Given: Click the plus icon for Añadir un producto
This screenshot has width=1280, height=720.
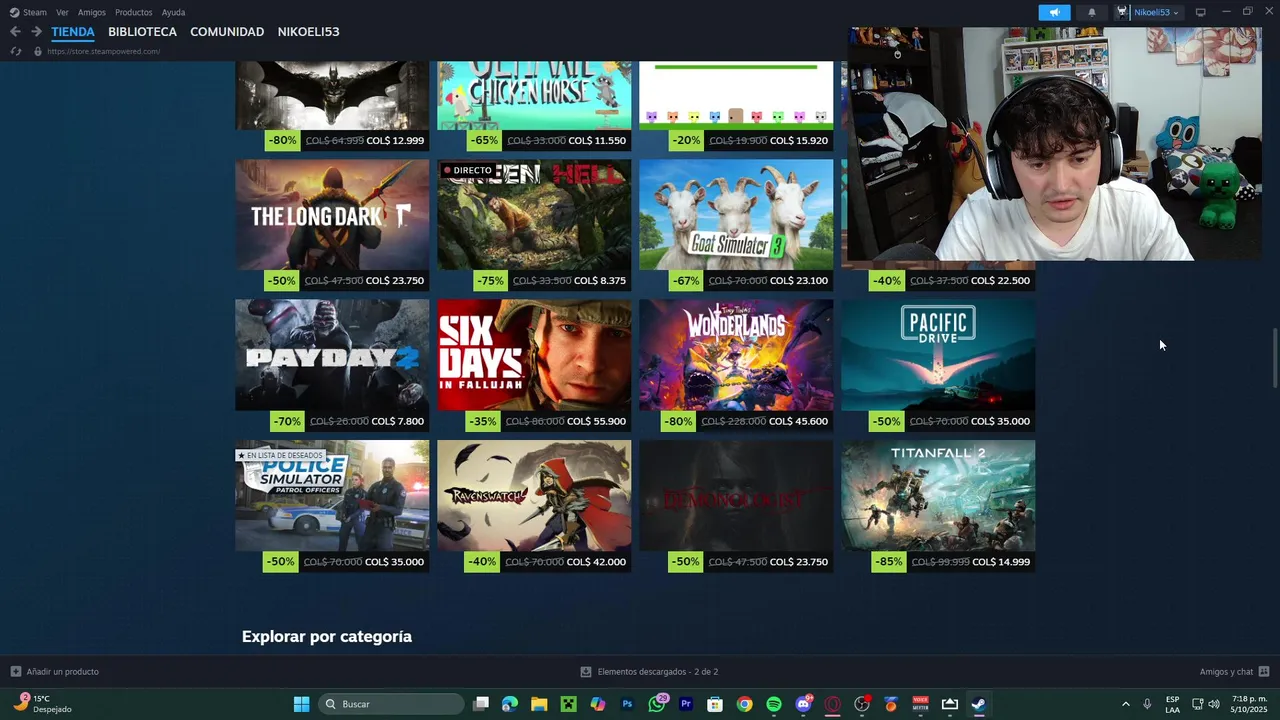Looking at the screenshot, I should [x=15, y=672].
